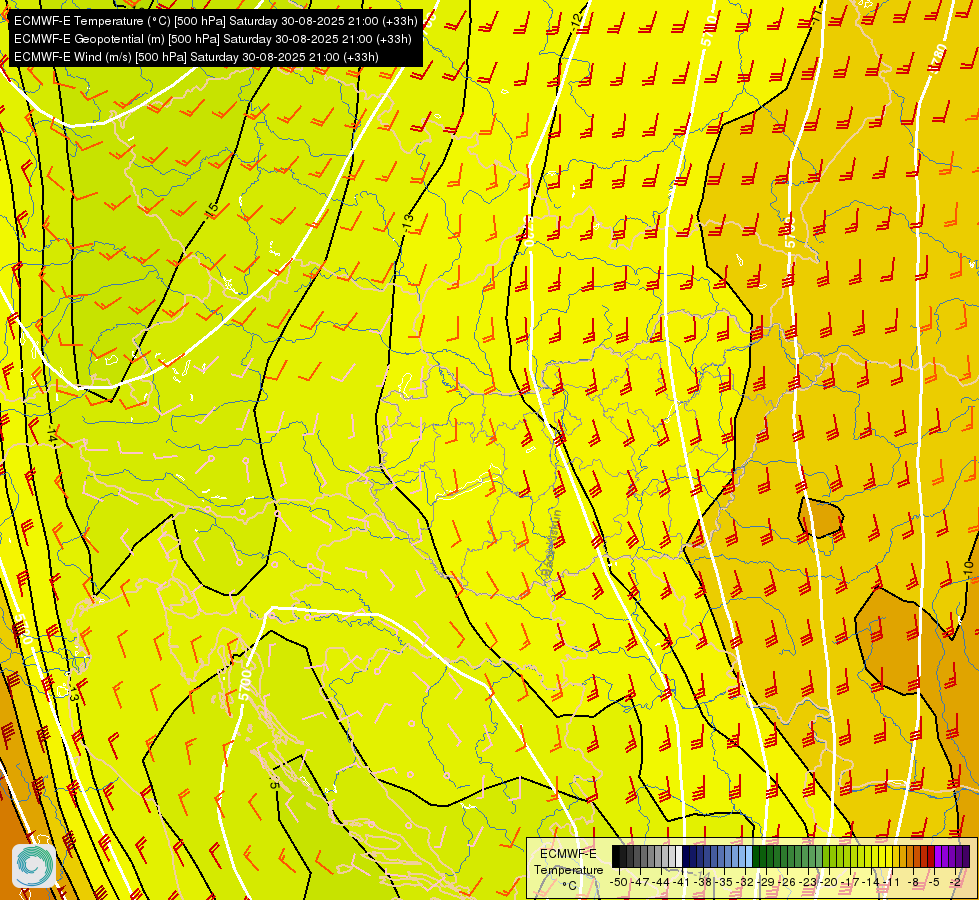Pick the dark purple swatch ending the legend
The image size is (979, 900).
coord(966,856)
